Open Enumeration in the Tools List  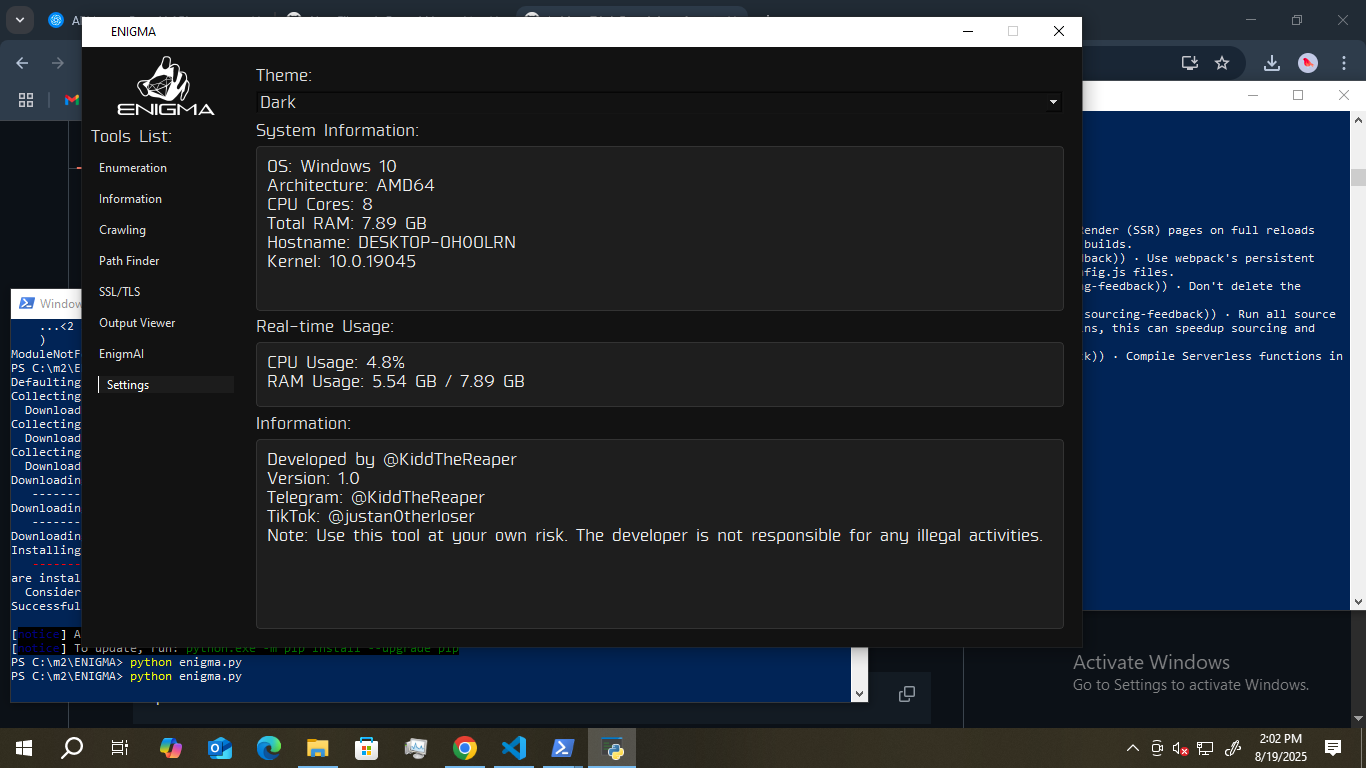(x=133, y=168)
